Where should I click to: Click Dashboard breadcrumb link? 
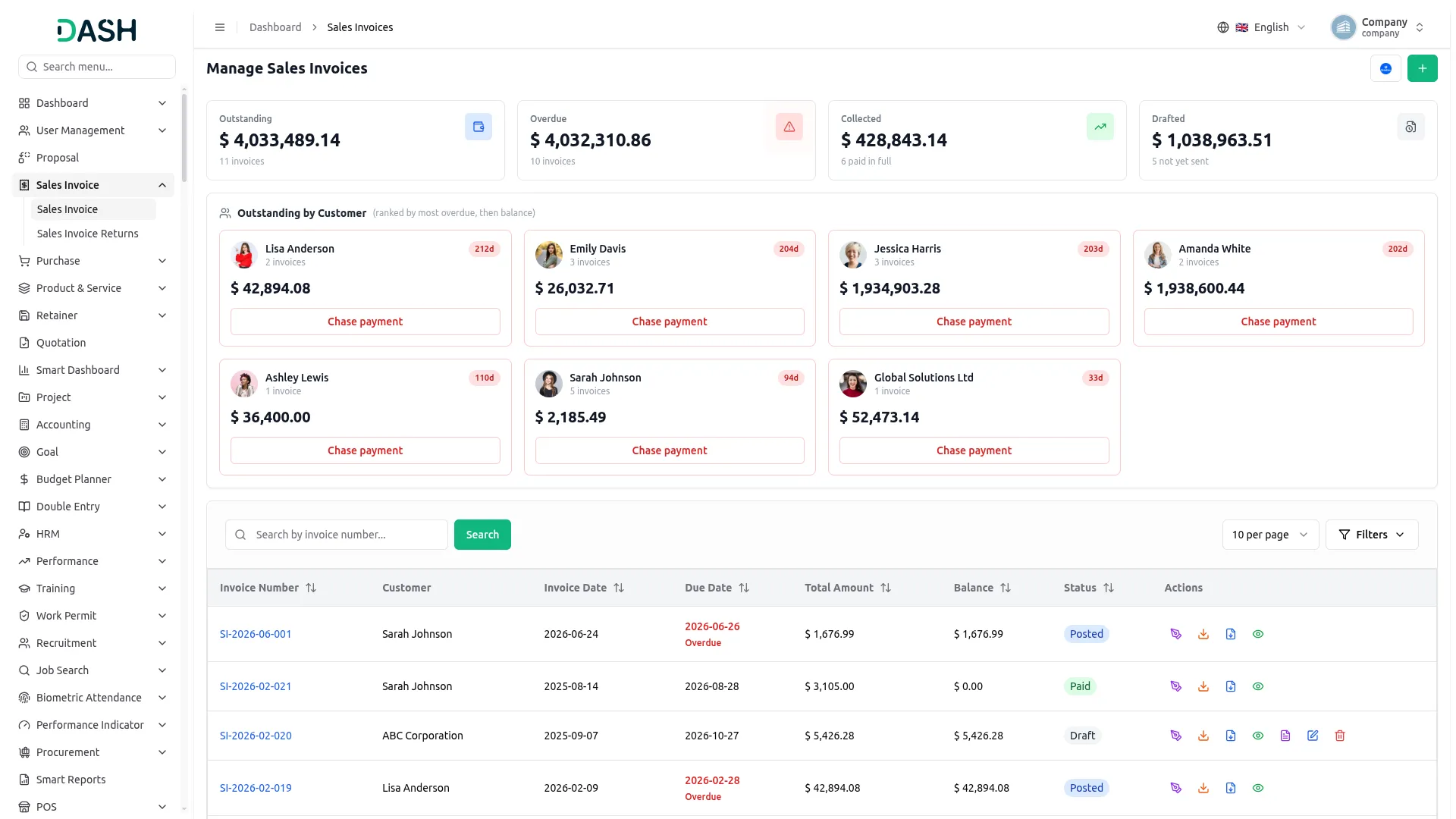point(275,27)
